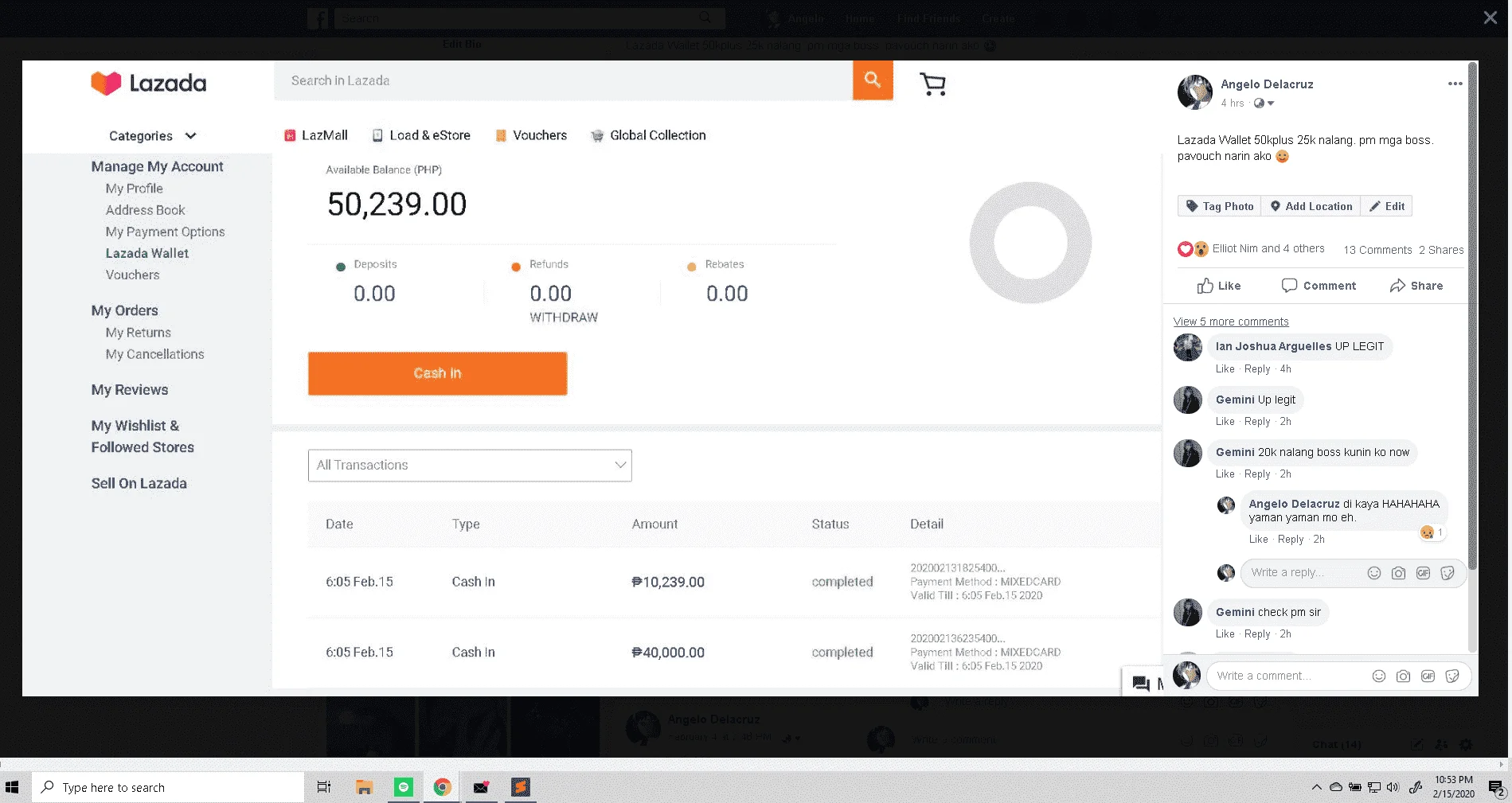
Task: Add a GIF to the reply
Action: pos(1423,573)
